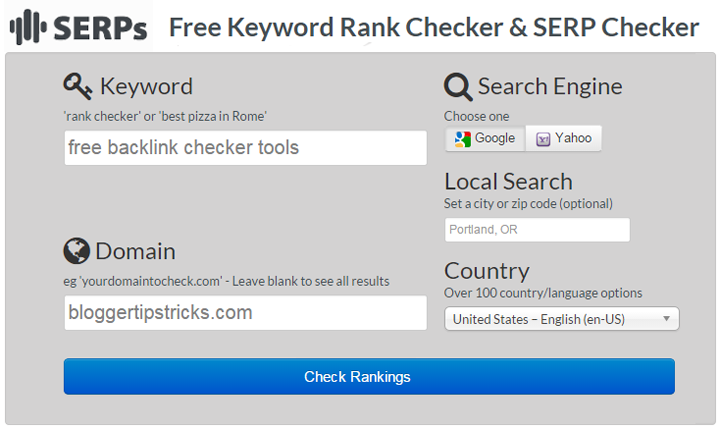Click the Search Engine heading
The height and width of the screenshot is (429, 720).
click(550, 87)
